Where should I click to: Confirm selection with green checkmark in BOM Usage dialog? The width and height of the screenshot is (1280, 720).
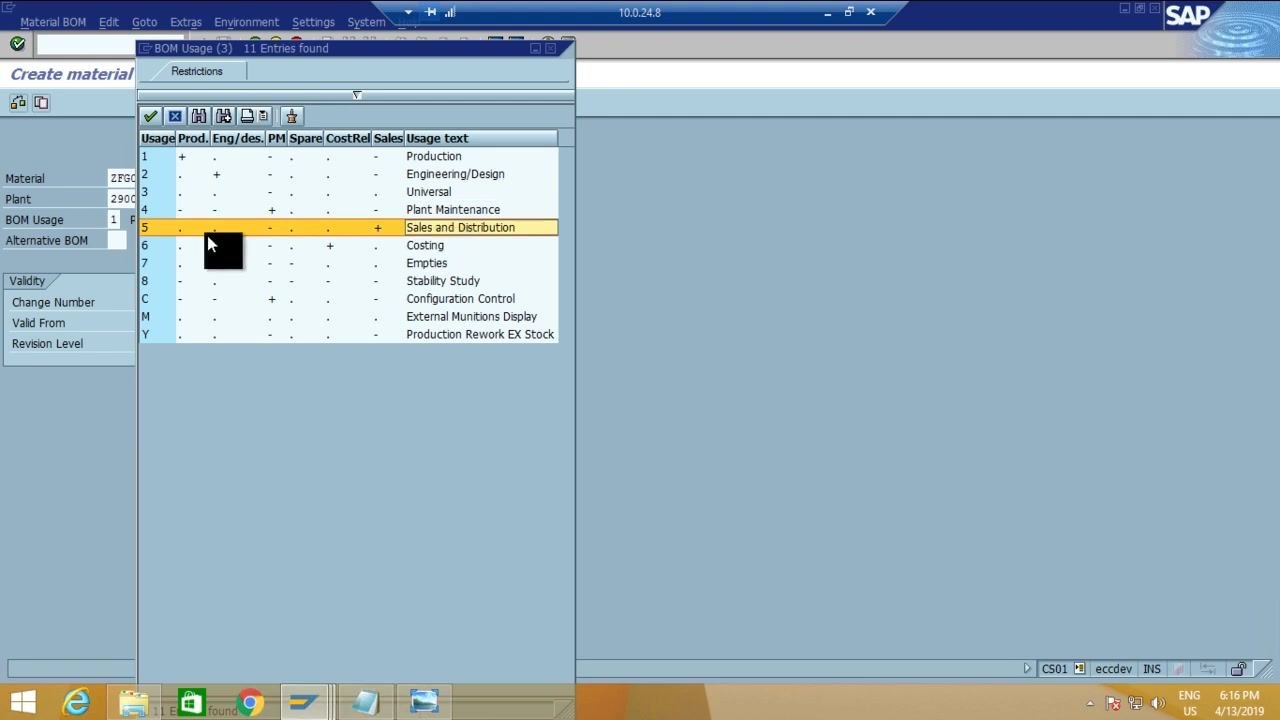point(150,116)
